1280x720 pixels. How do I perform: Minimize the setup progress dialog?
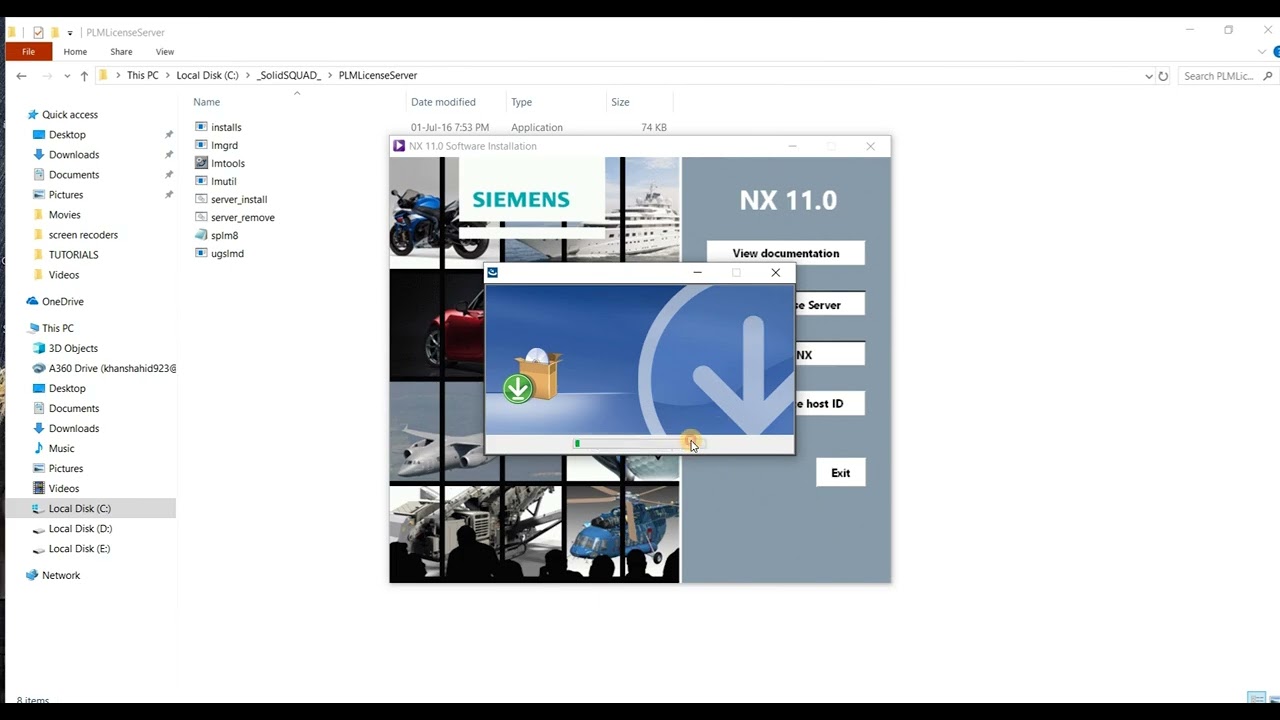[x=698, y=272]
